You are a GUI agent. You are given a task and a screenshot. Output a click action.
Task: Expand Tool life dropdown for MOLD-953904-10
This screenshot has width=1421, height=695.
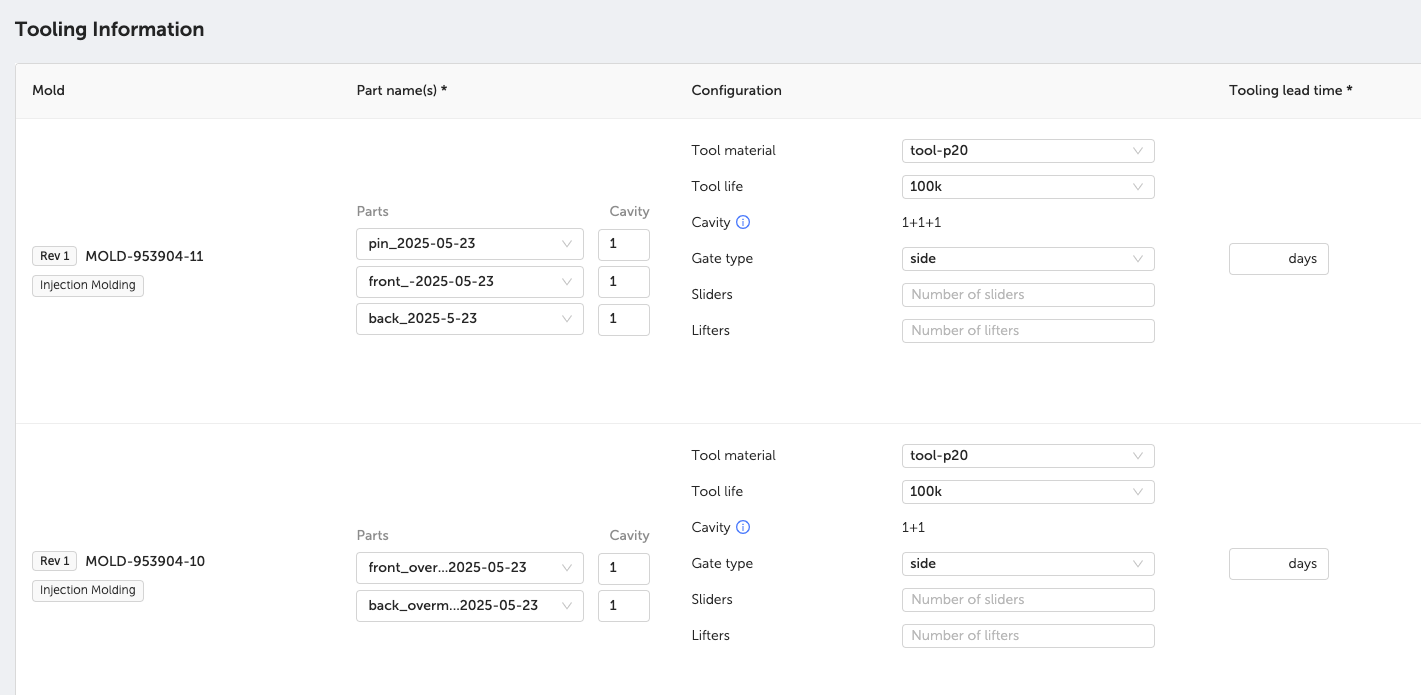coord(1027,492)
